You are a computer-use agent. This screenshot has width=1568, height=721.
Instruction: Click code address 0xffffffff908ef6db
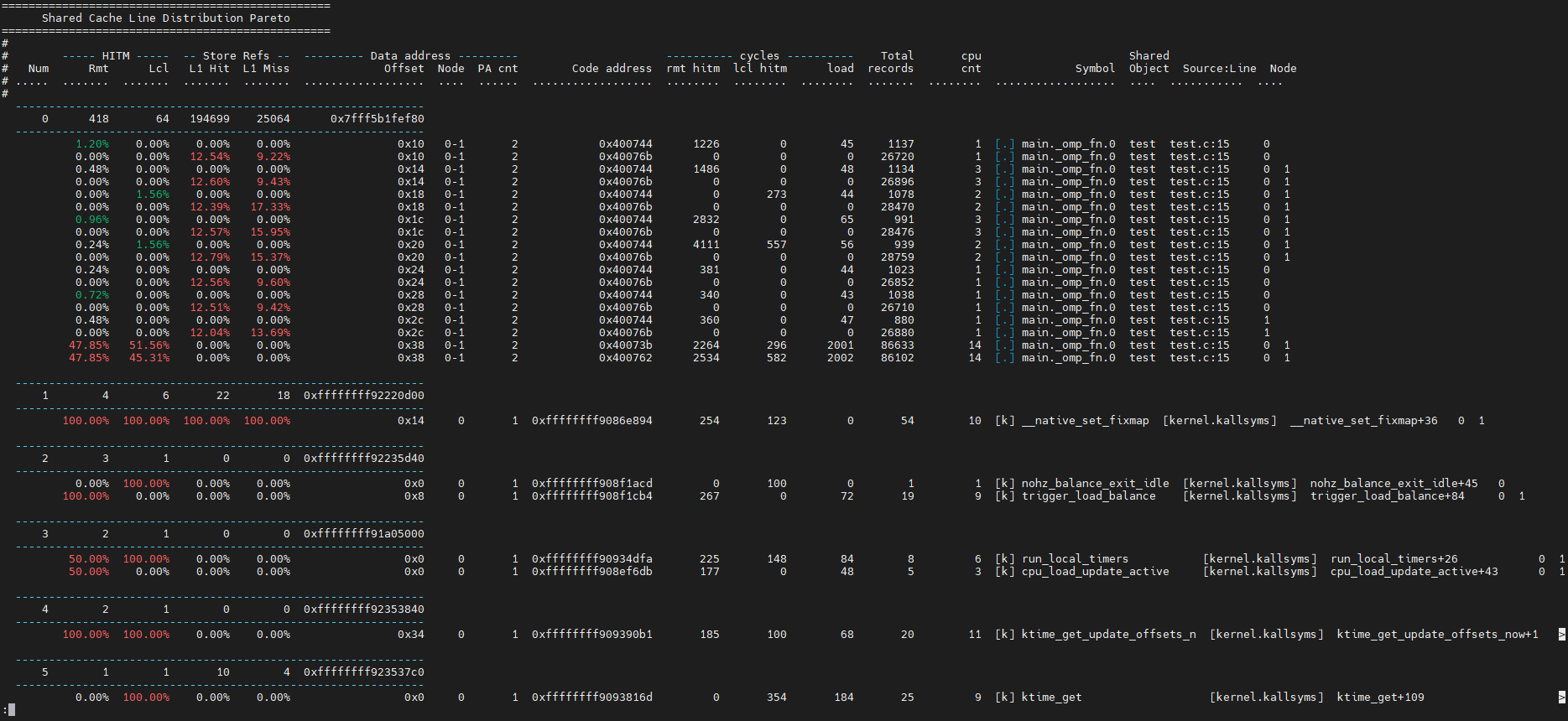tap(592, 572)
